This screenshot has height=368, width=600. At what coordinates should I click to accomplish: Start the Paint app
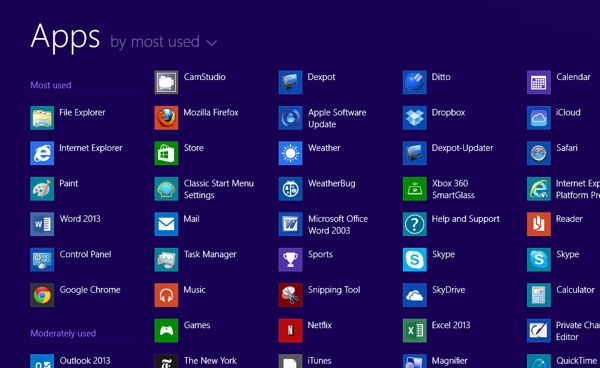[54, 189]
